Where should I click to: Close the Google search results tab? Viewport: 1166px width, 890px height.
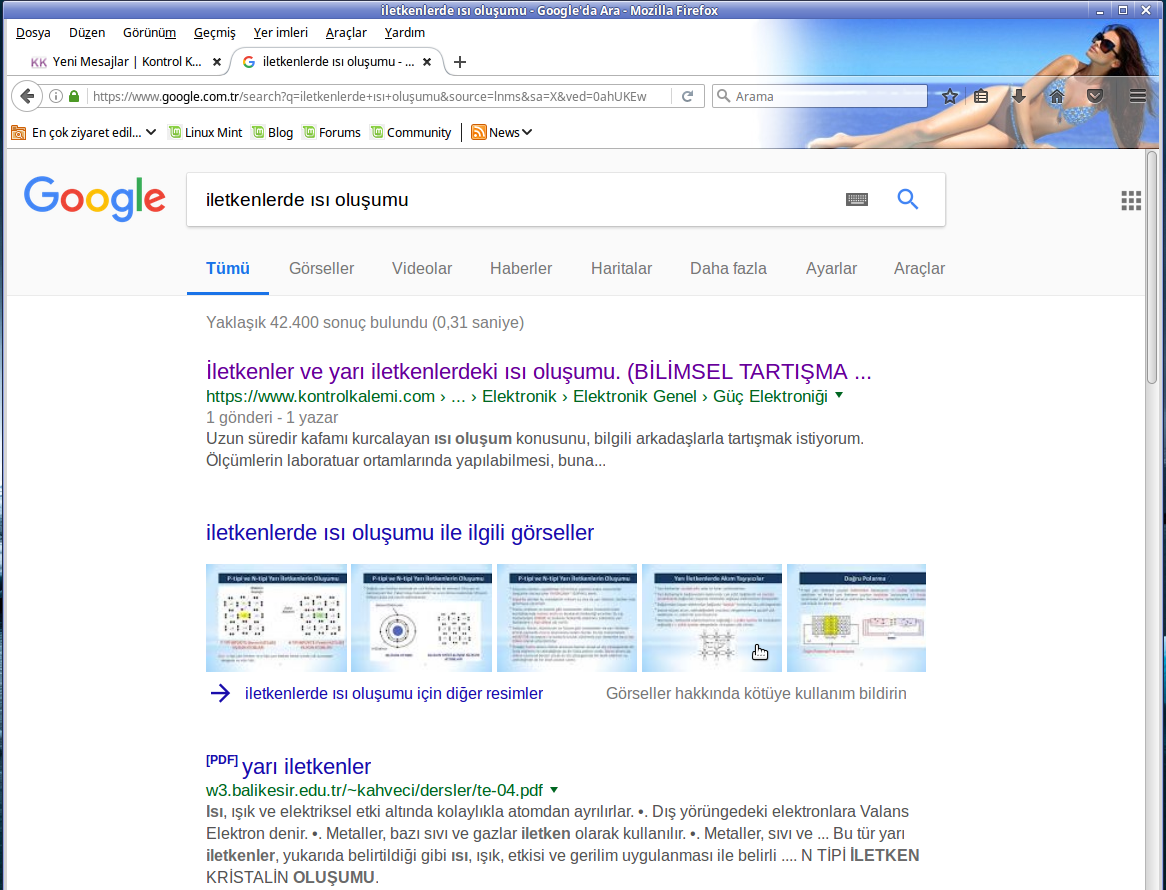coord(427,62)
